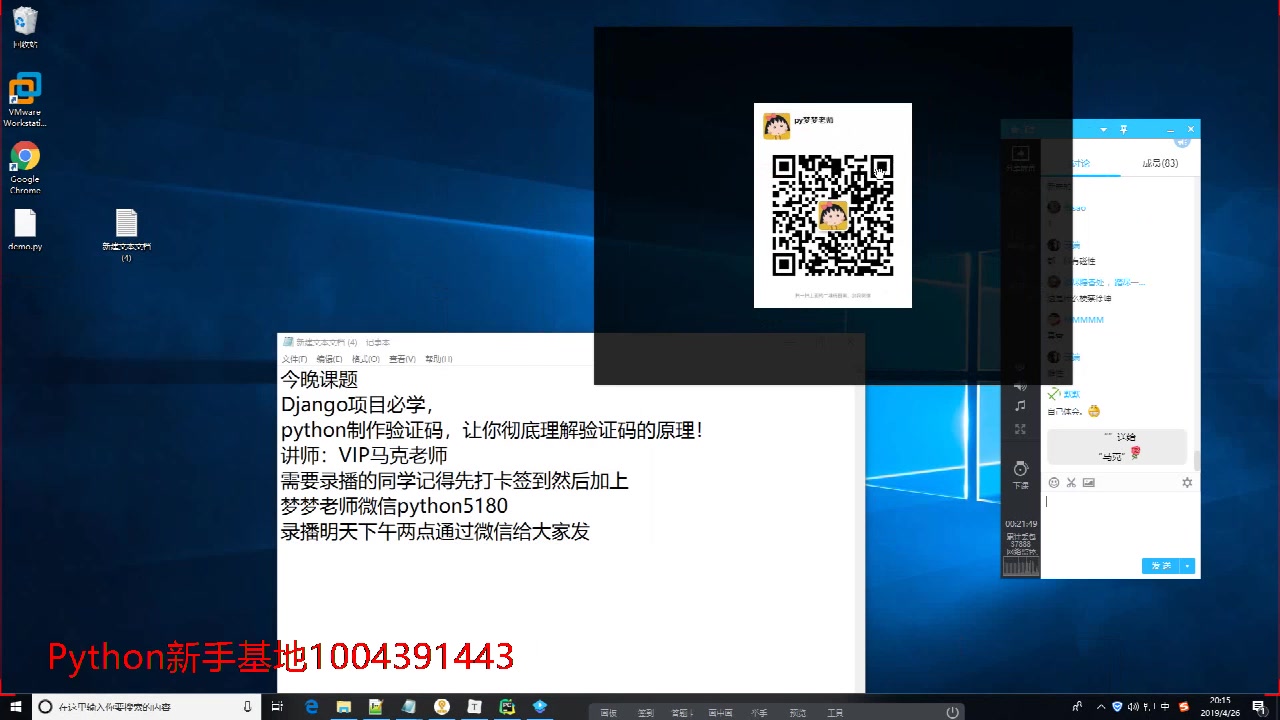This screenshot has width=1280, height=720.
Task: Click the 举手 button on the bottom toolbar
Action: pyautogui.click(x=759, y=713)
